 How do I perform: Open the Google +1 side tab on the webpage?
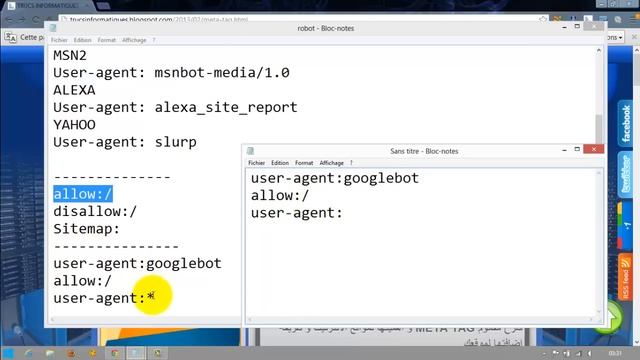[x=626, y=225]
